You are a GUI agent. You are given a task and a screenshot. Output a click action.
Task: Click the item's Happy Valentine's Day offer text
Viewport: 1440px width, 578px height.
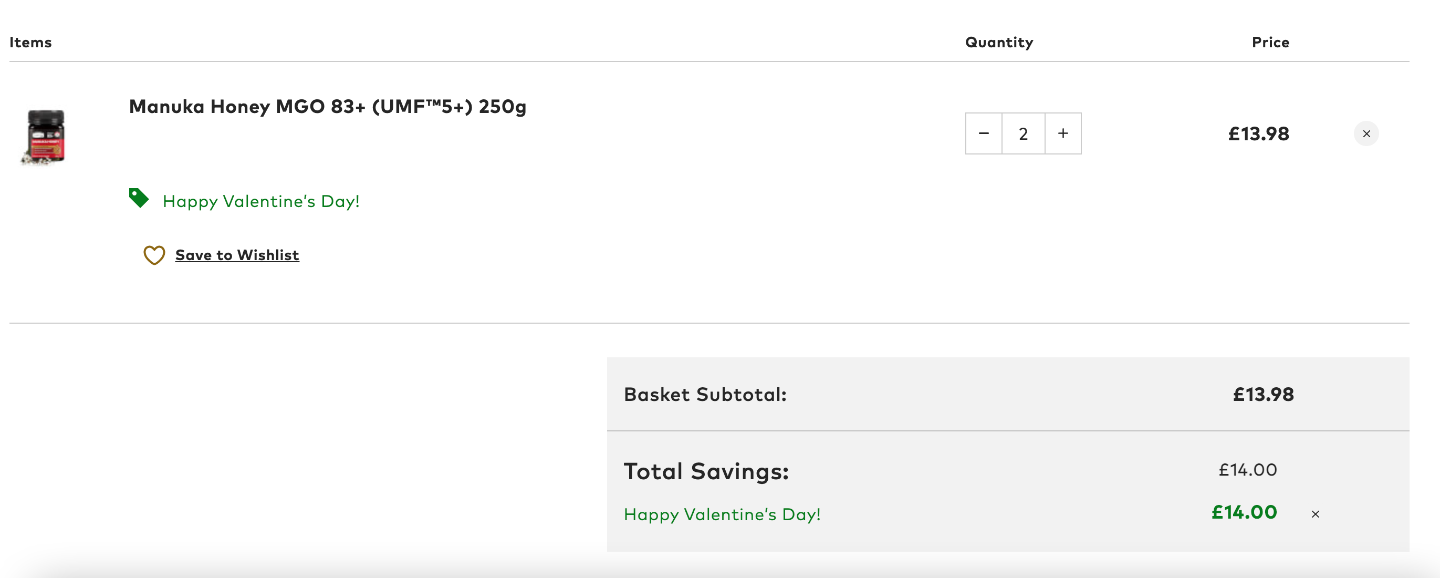coord(261,201)
